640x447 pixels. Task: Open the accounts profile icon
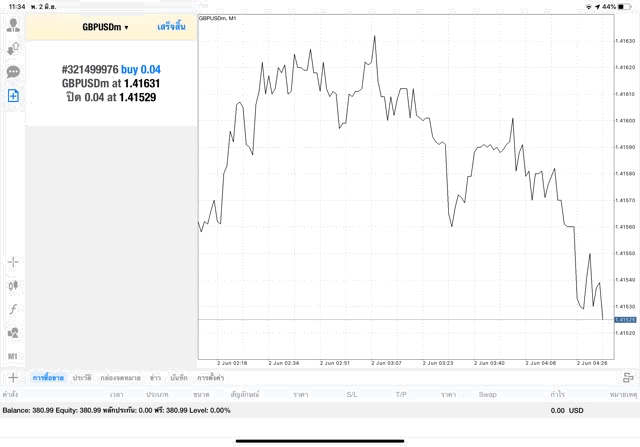click(13, 24)
